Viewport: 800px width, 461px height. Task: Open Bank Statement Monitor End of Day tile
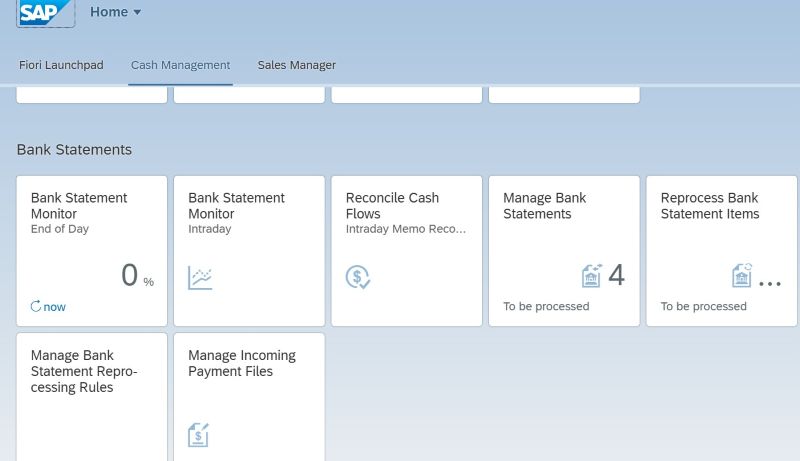92,251
